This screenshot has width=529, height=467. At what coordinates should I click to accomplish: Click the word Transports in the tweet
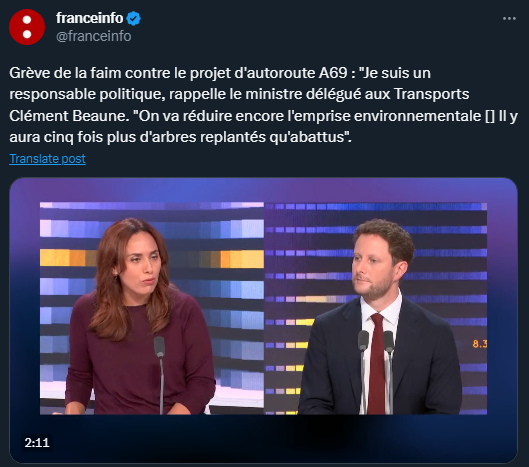(x=431, y=94)
